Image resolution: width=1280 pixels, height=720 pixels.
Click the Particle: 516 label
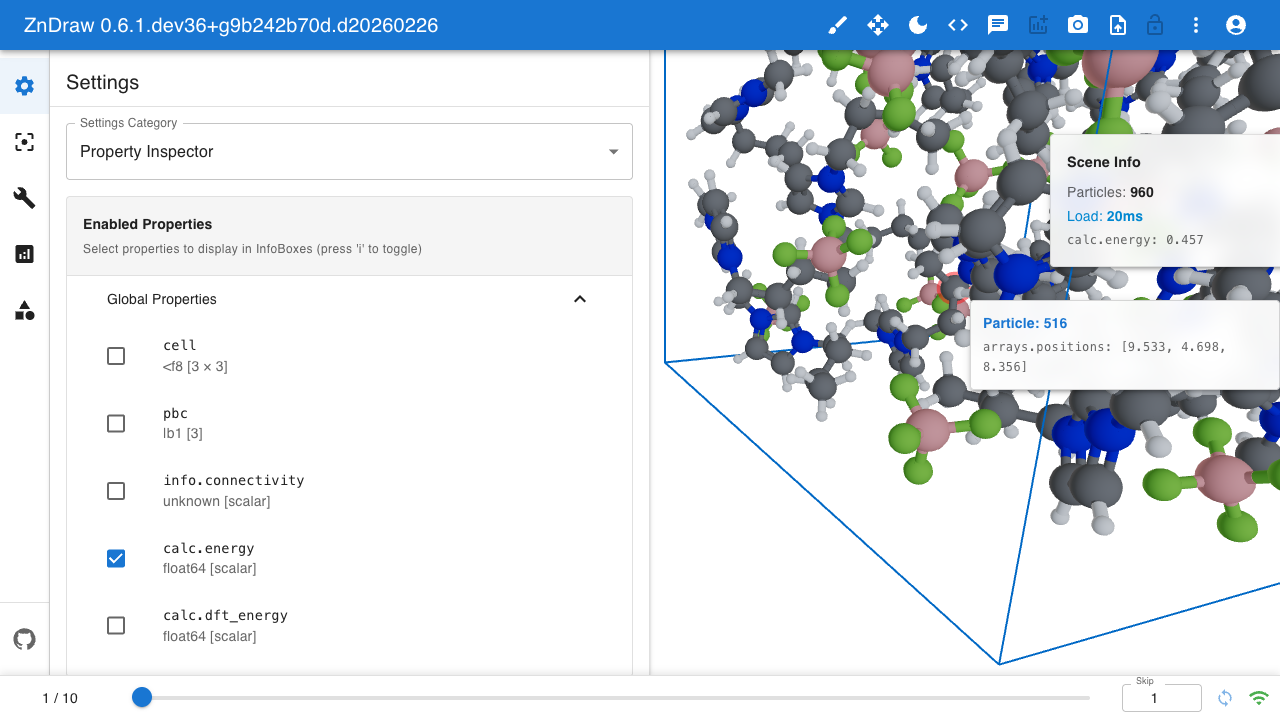1025,323
